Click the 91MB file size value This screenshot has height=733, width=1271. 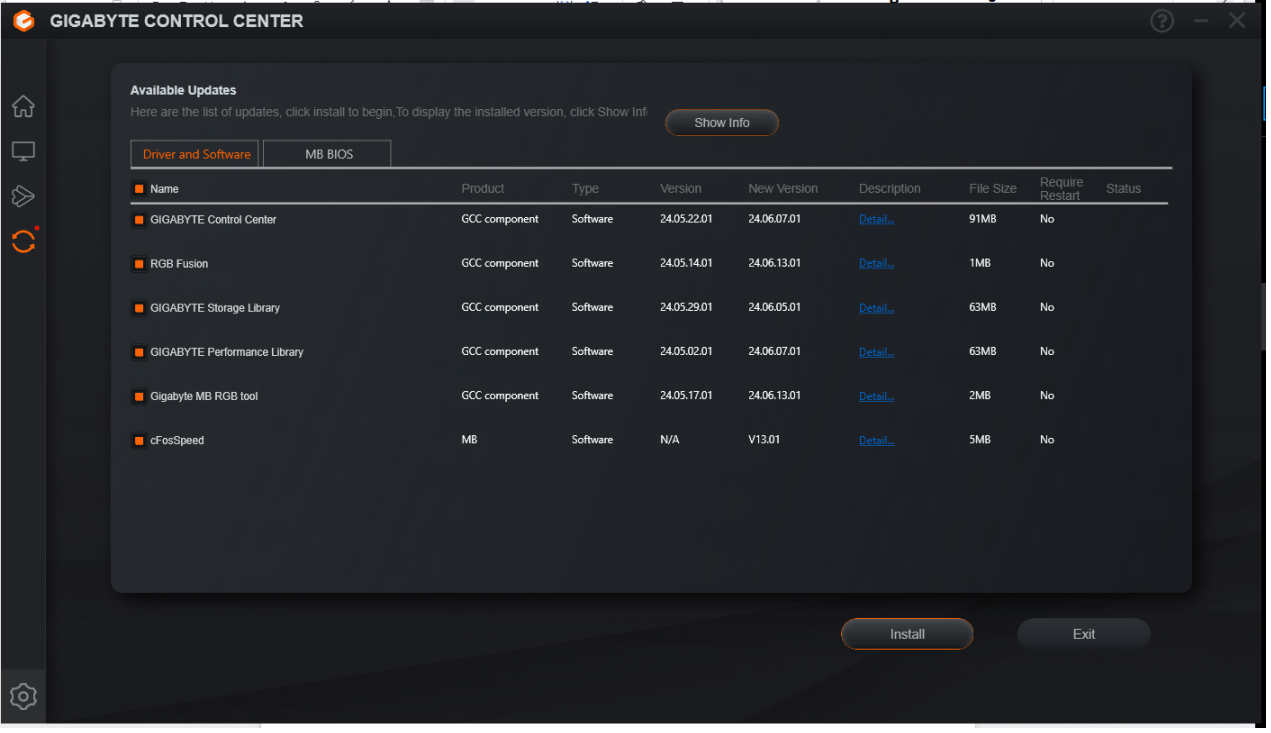(x=982, y=219)
